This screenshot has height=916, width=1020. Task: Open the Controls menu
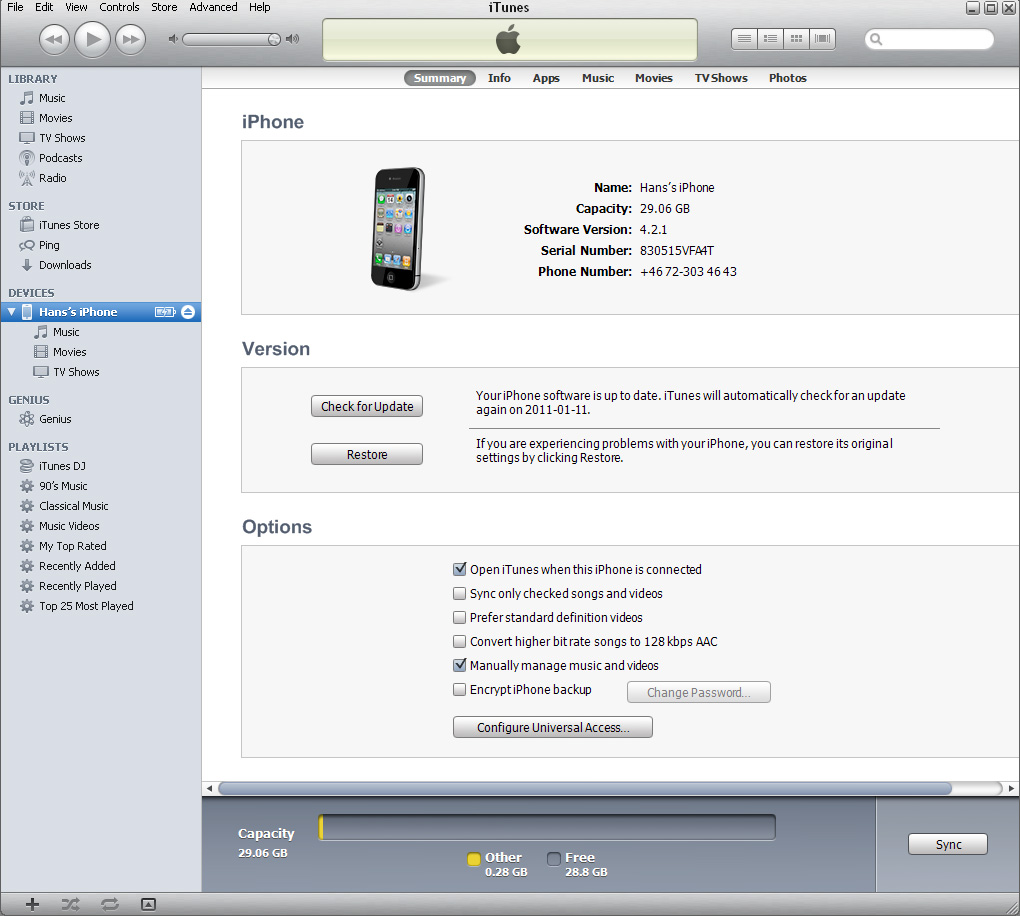click(119, 7)
